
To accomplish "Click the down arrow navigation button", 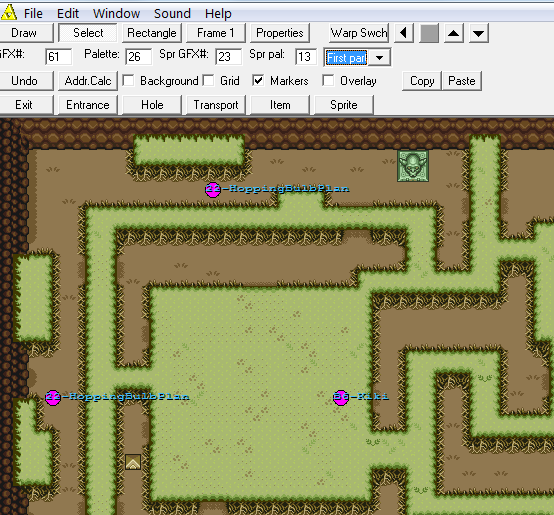I will [478, 33].
